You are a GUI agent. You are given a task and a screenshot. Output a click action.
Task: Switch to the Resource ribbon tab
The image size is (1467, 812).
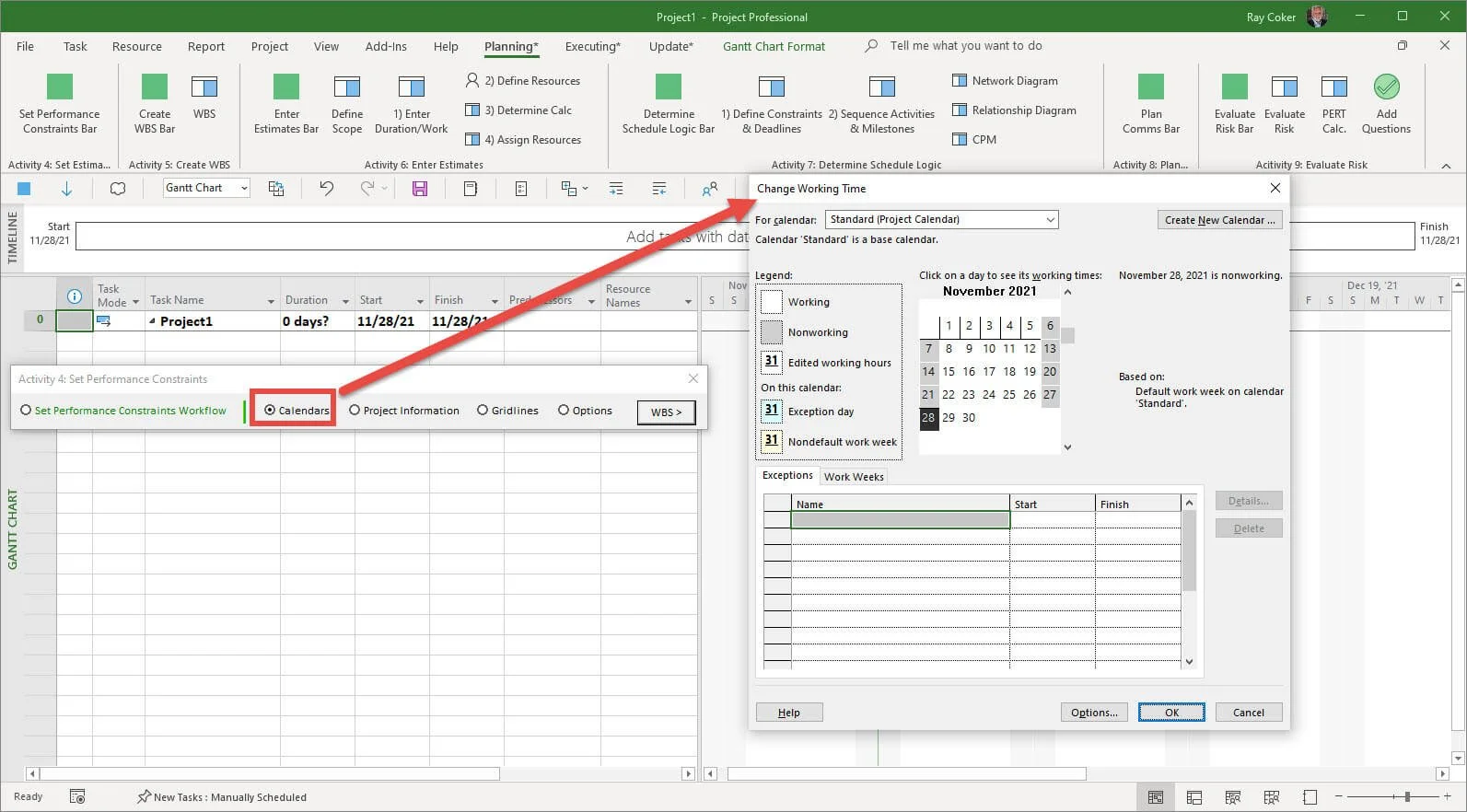pyautogui.click(x=136, y=46)
